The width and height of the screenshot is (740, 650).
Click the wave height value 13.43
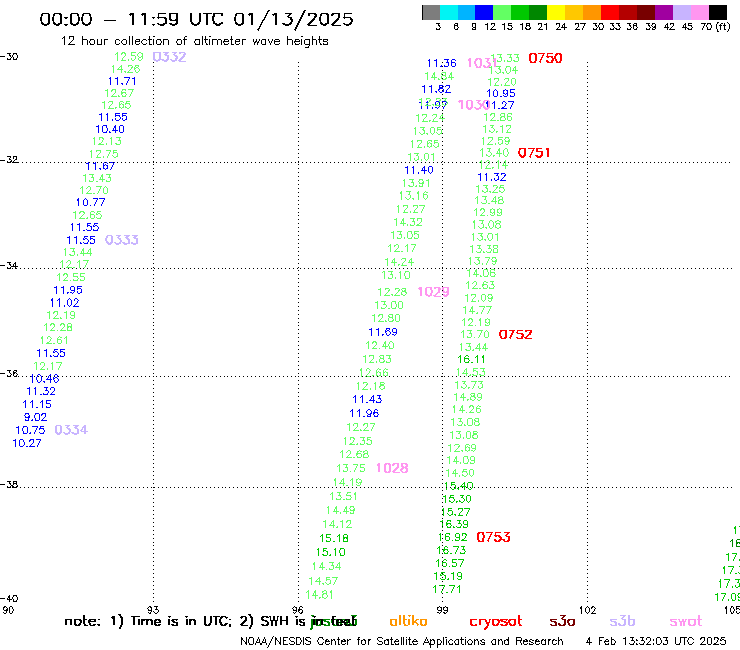pos(97,178)
